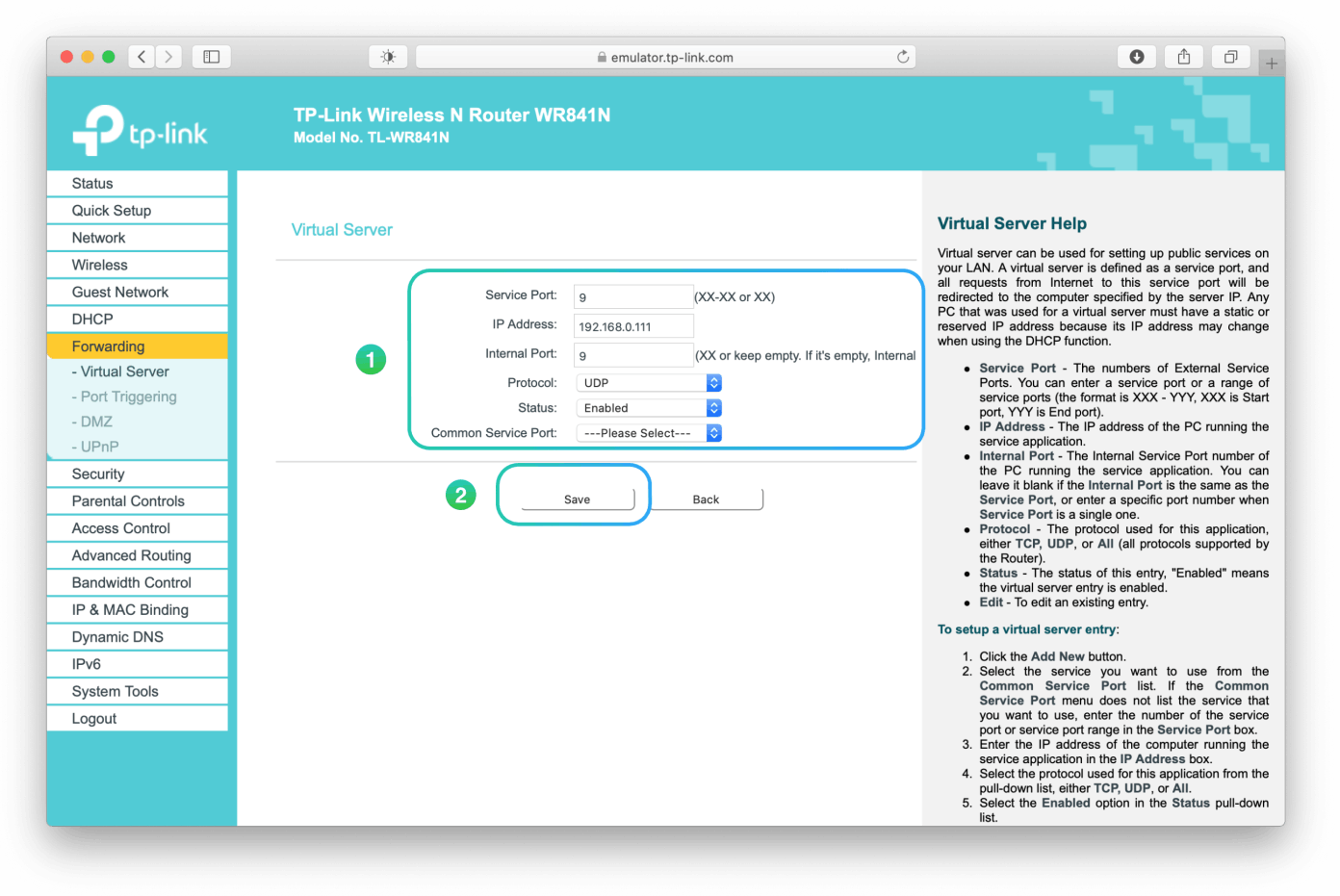
Task: Click Logout in the sidebar
Action: tap(137, 719)
